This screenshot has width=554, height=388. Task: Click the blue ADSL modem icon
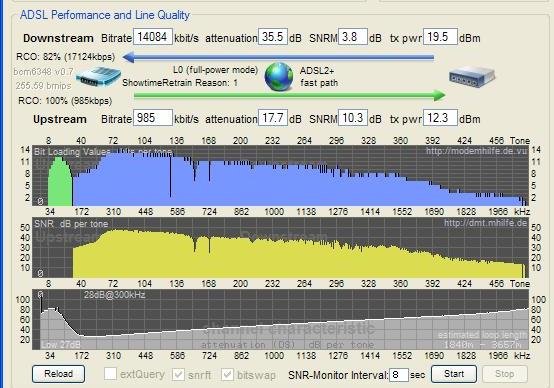click(x=98, y=77)
